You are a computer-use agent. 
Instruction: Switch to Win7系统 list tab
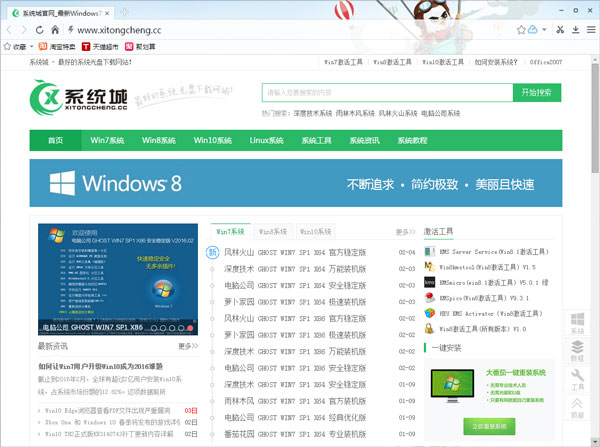(230, 232)
